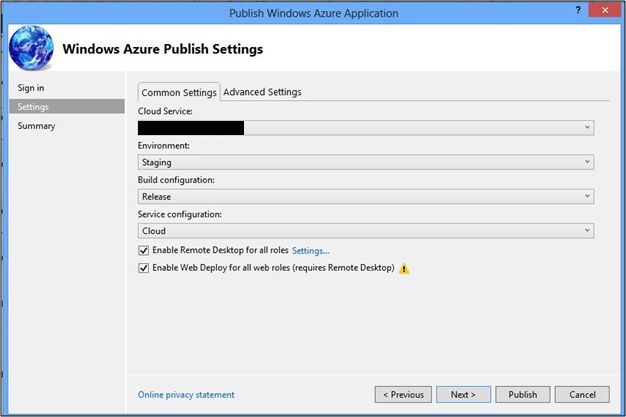Screen dimensions: 626x417
Task: Click the Publish button
Action: 522,394
